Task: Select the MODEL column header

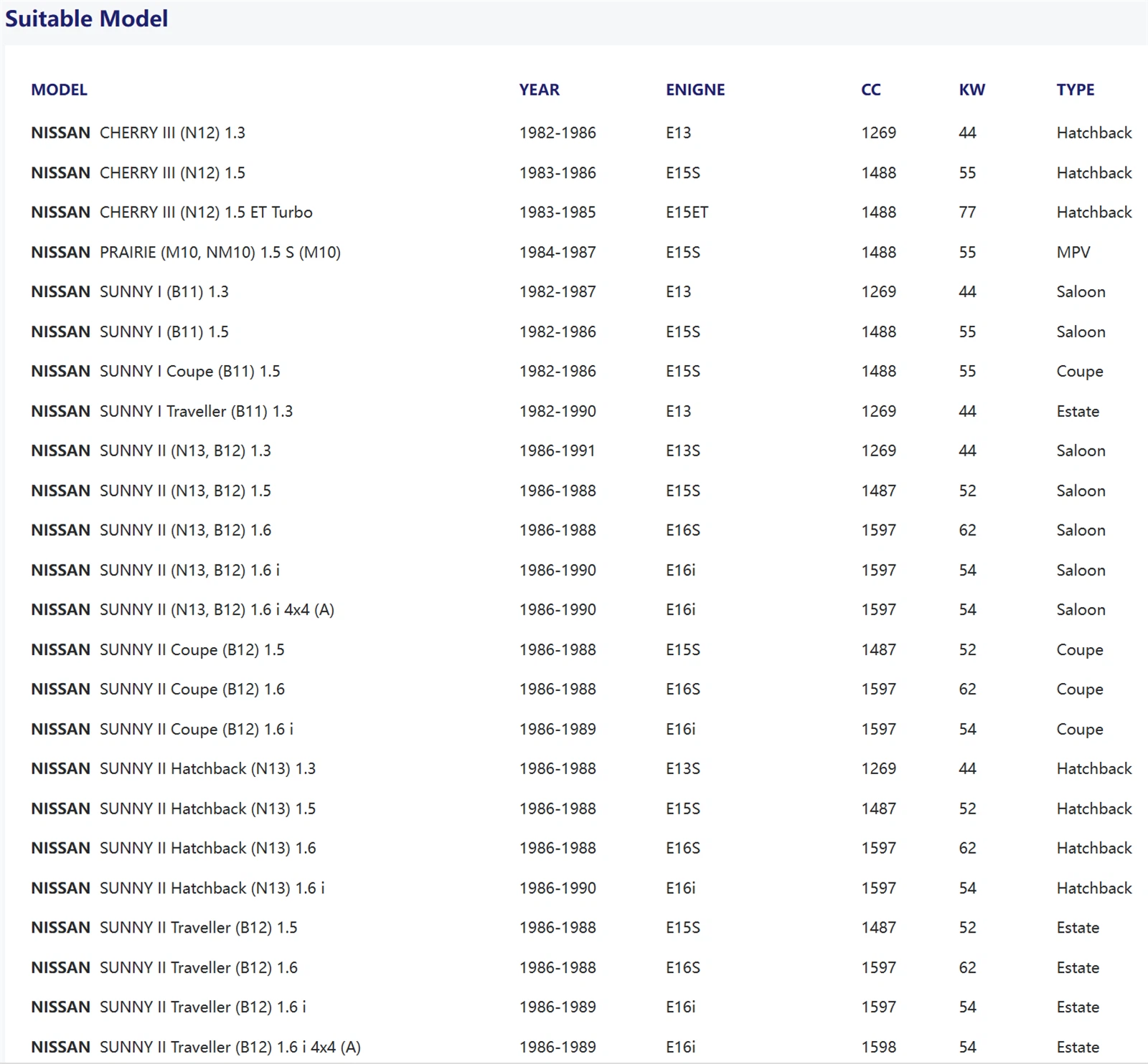Action: [59, 90]
